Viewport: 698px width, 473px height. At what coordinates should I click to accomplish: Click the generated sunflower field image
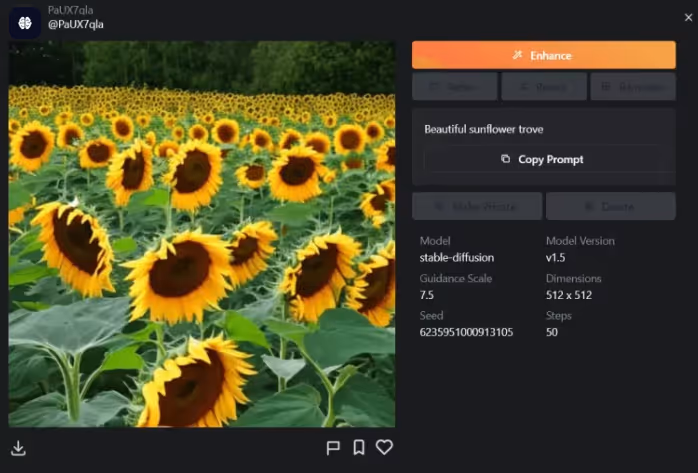tap(202, 234)
